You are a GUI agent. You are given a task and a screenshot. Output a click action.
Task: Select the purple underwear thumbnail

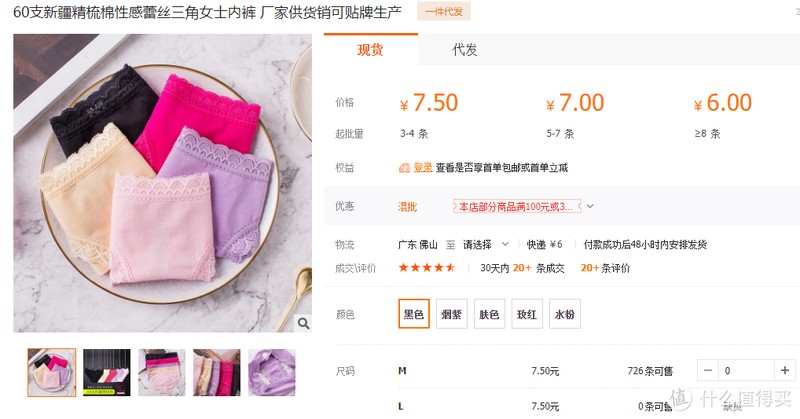point(271,372)
